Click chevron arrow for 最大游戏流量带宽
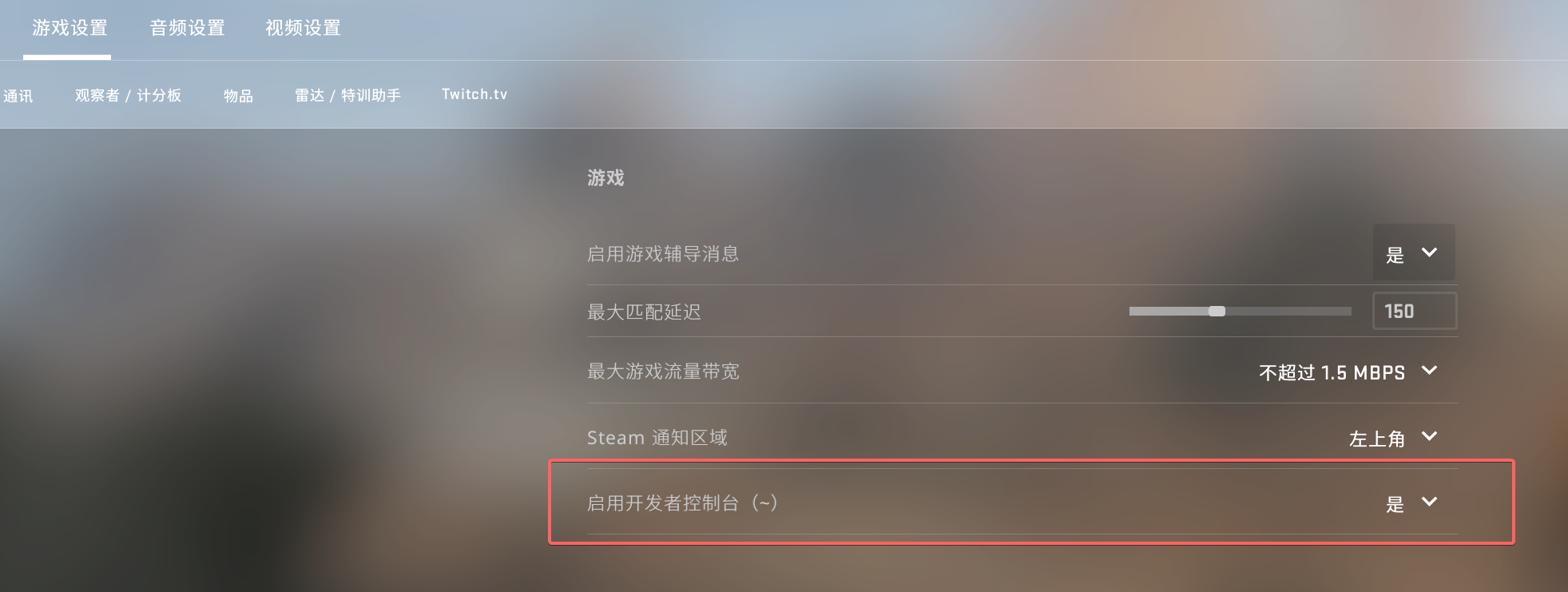 [x=1430, y=371]
